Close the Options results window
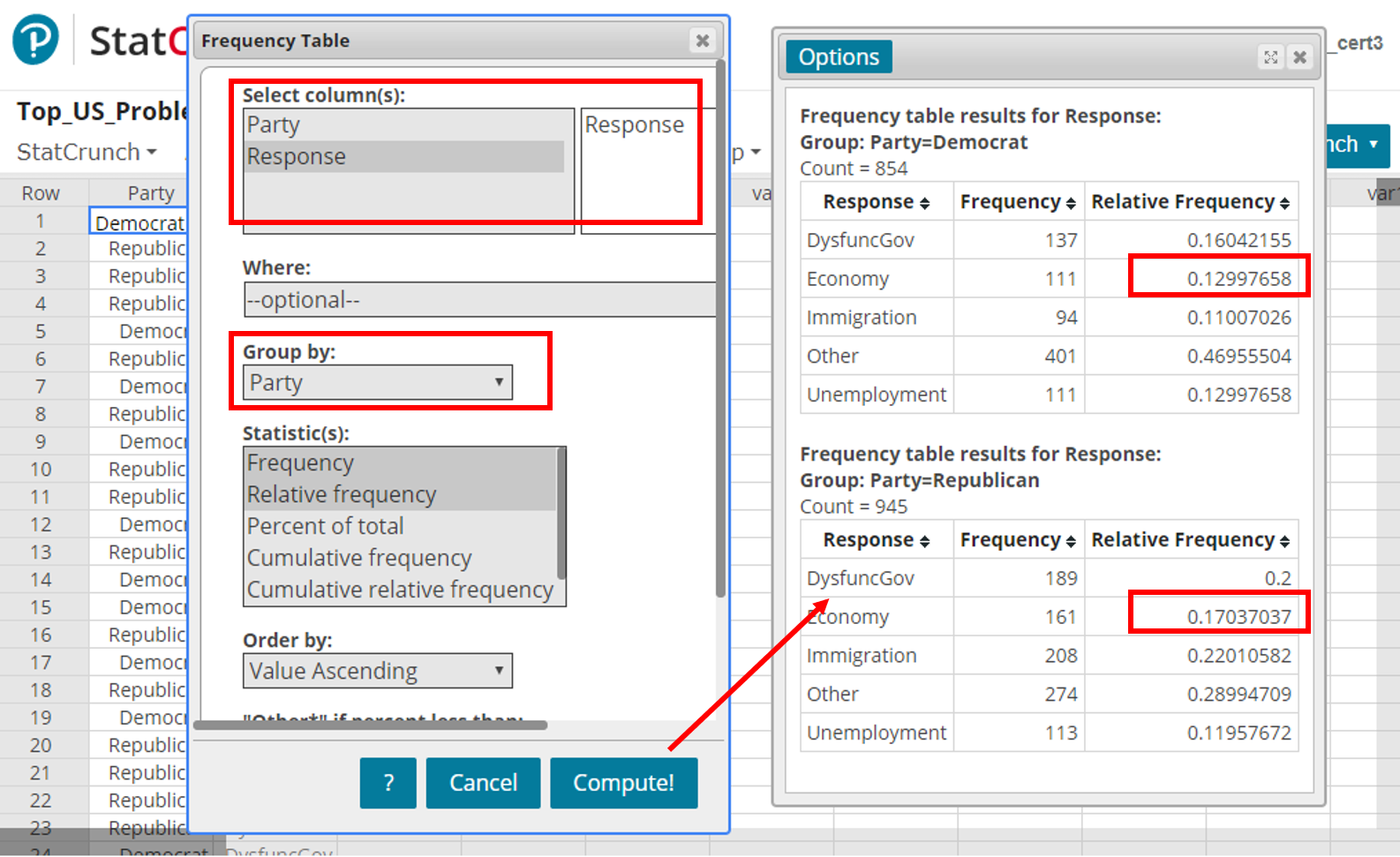The image size is (1400, 857). point(1299,57)
